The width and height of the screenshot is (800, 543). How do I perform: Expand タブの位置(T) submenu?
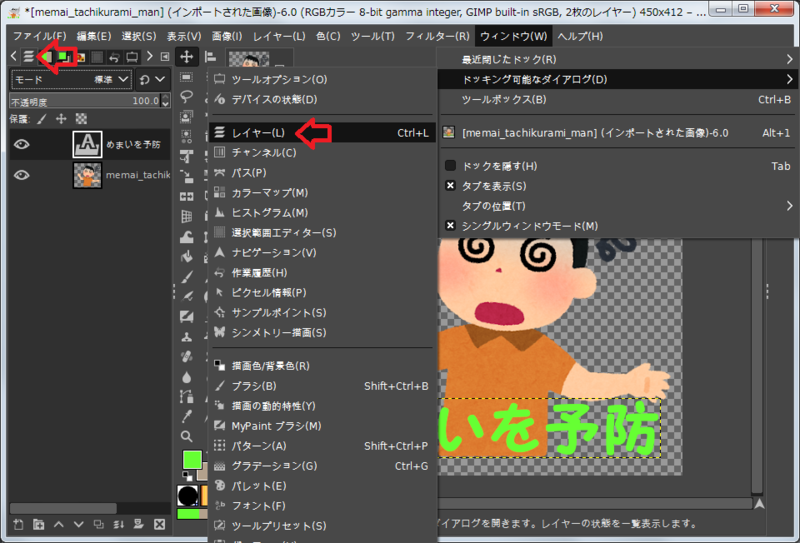pyautogui.click(x=619, y=206)
